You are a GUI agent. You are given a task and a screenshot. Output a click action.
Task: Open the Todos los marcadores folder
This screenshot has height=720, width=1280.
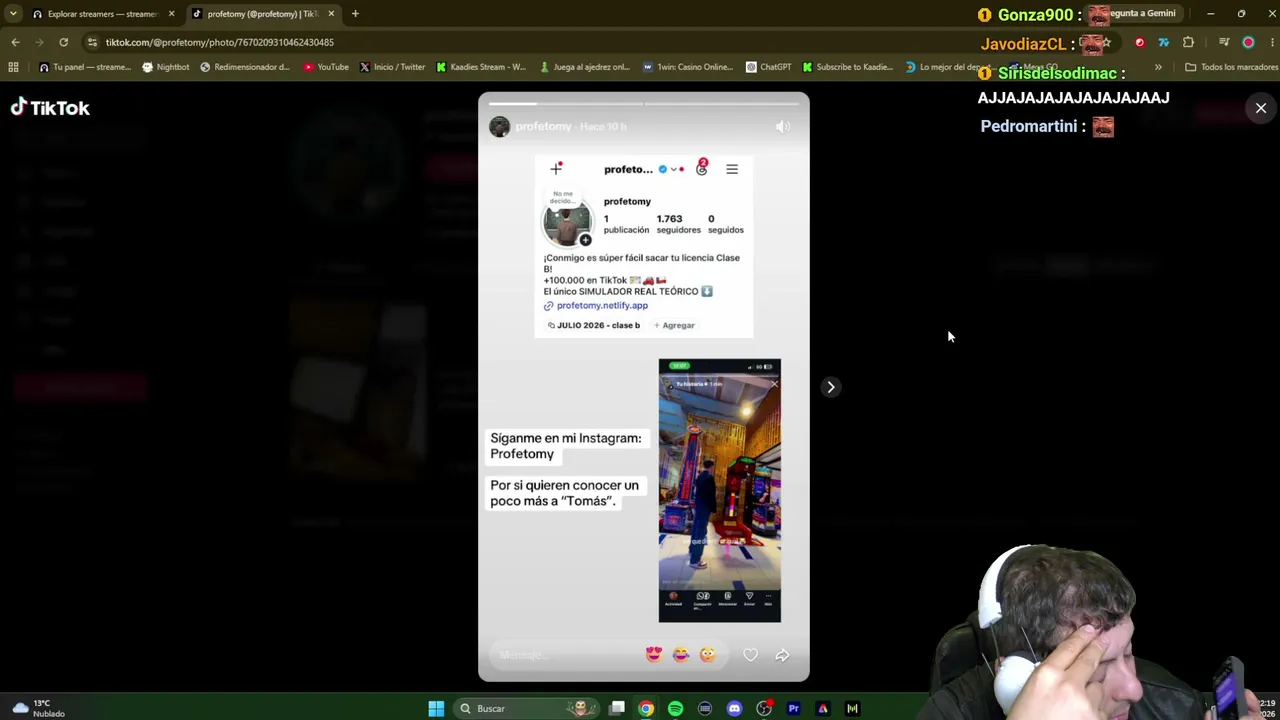1230,67
